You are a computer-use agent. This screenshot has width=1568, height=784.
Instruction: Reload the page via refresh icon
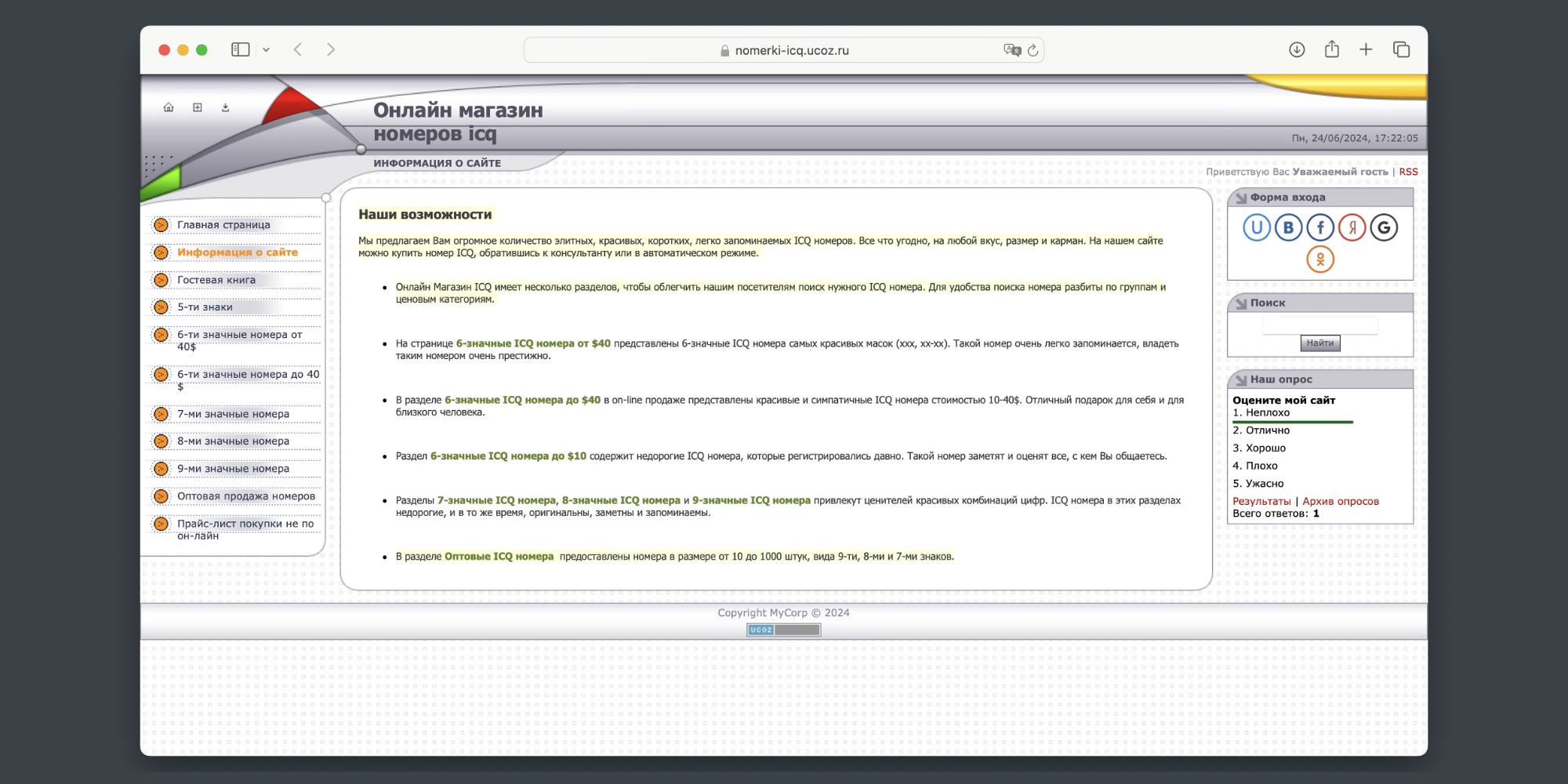(x=1033, y=50)
